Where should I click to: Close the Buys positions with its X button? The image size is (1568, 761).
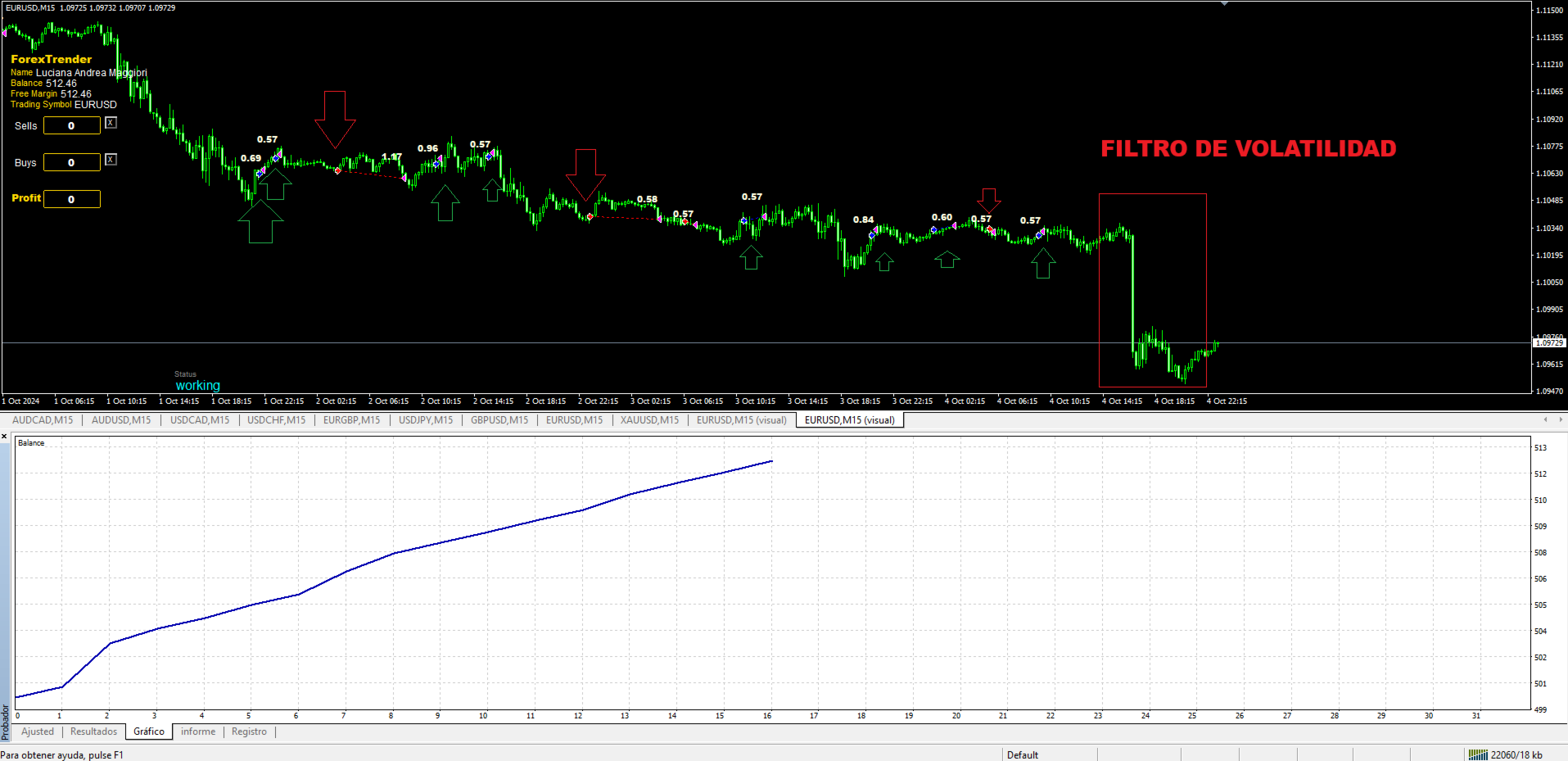111,160
